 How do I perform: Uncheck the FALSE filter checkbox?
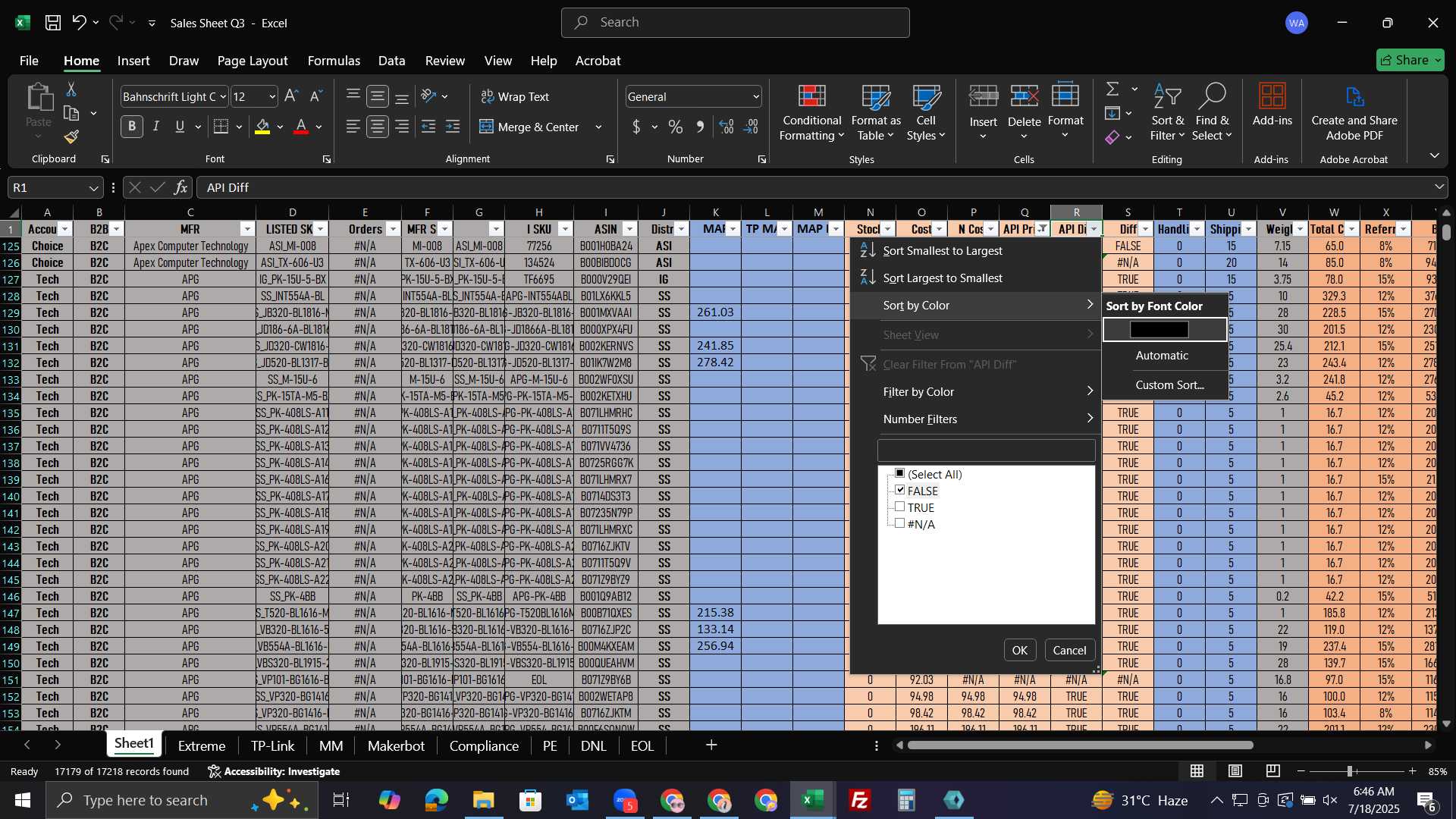pos(900,490)
